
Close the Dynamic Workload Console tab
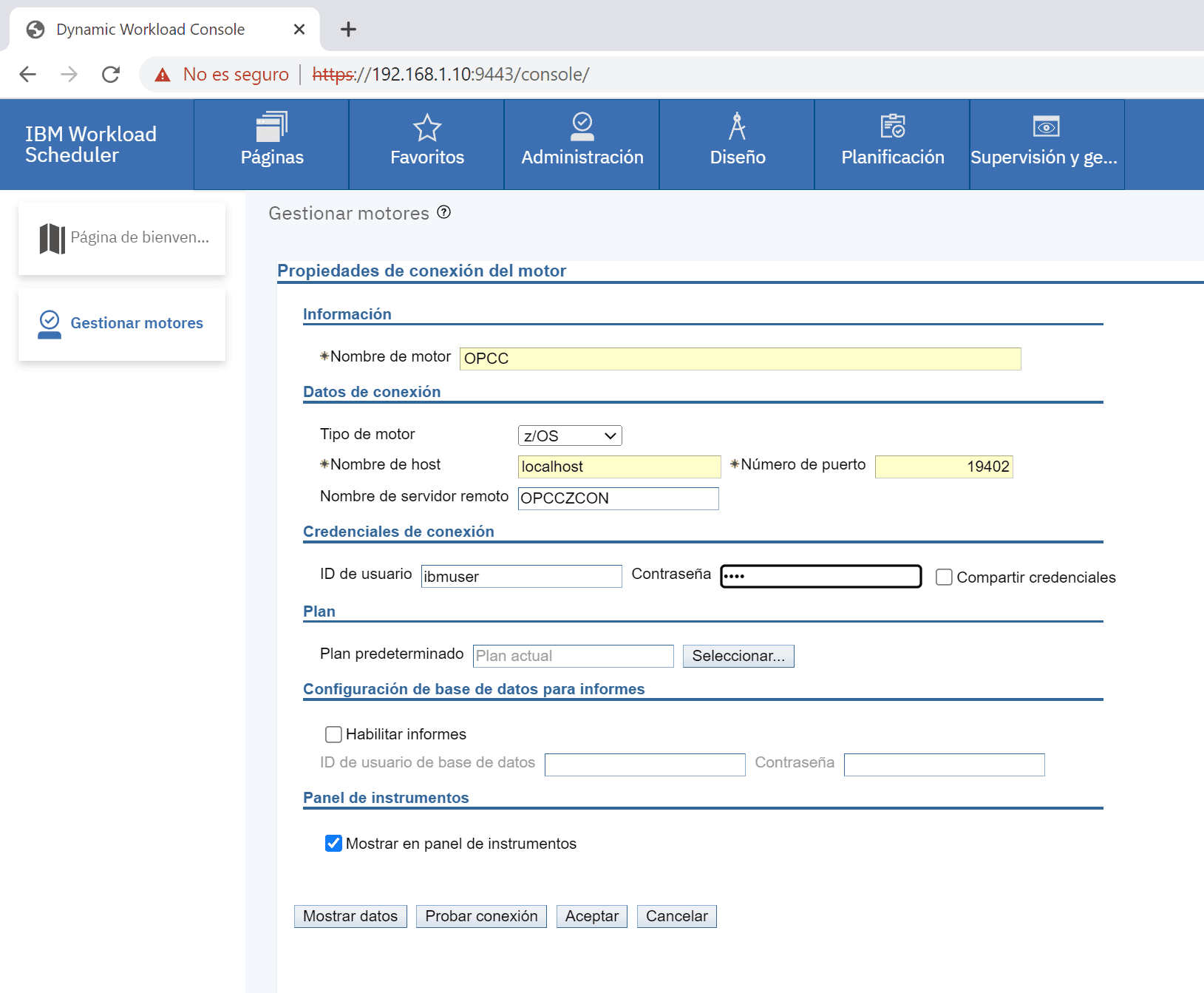coord(299,29)
